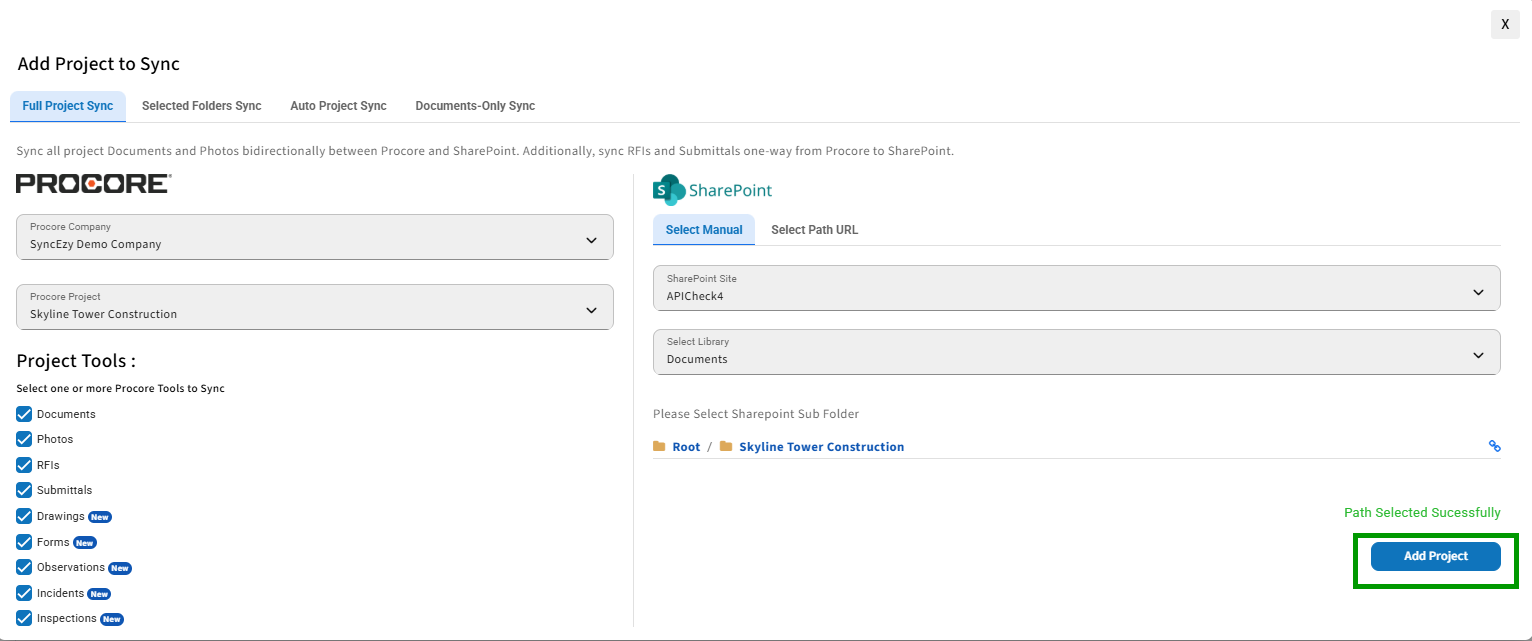Click the sync description starting with Sync all project Documents
Screen dimensions: 1532x641
pyautogui.click(x=486, y=152)
